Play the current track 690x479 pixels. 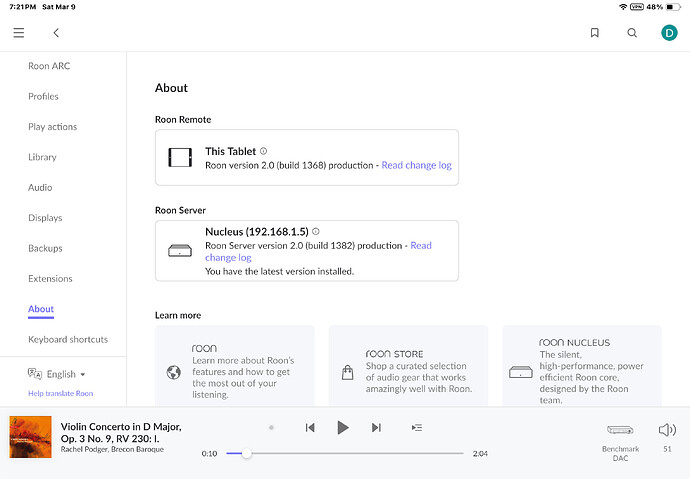coord(343,428)
